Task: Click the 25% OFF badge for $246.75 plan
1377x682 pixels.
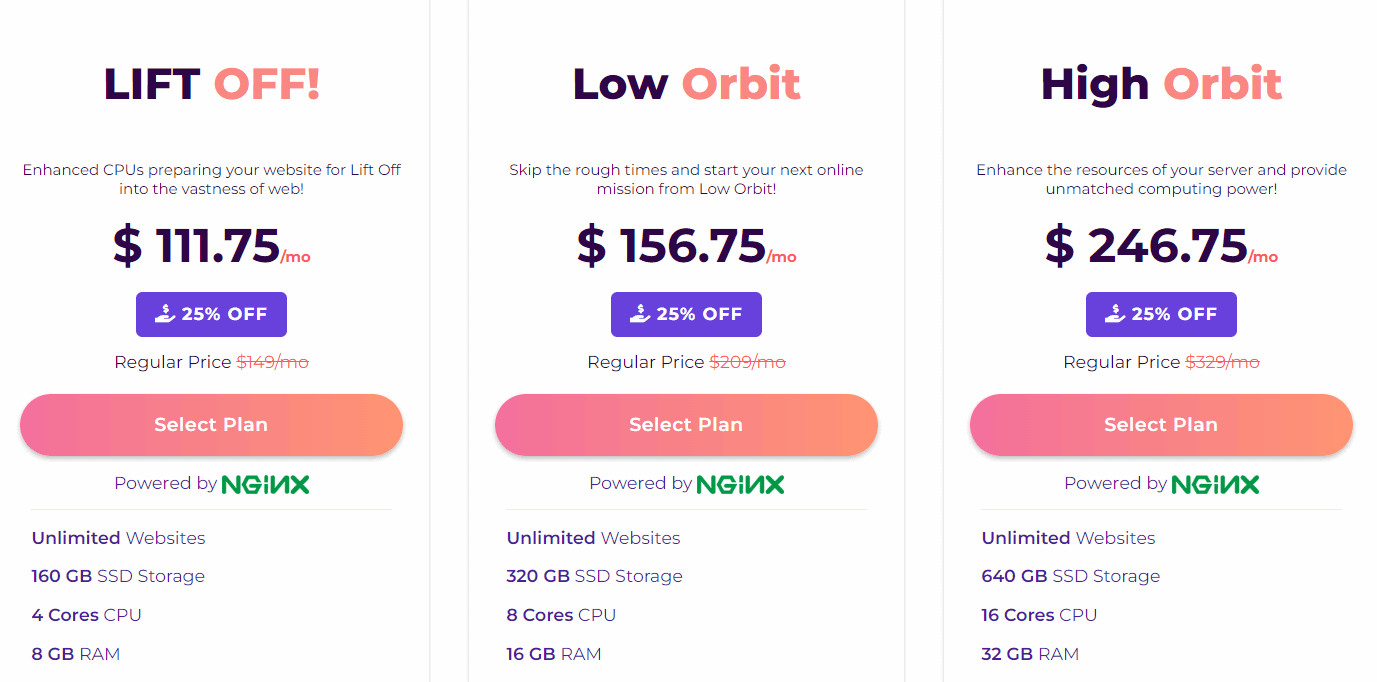Action: pyautogui.click(x=1161, y=314)
